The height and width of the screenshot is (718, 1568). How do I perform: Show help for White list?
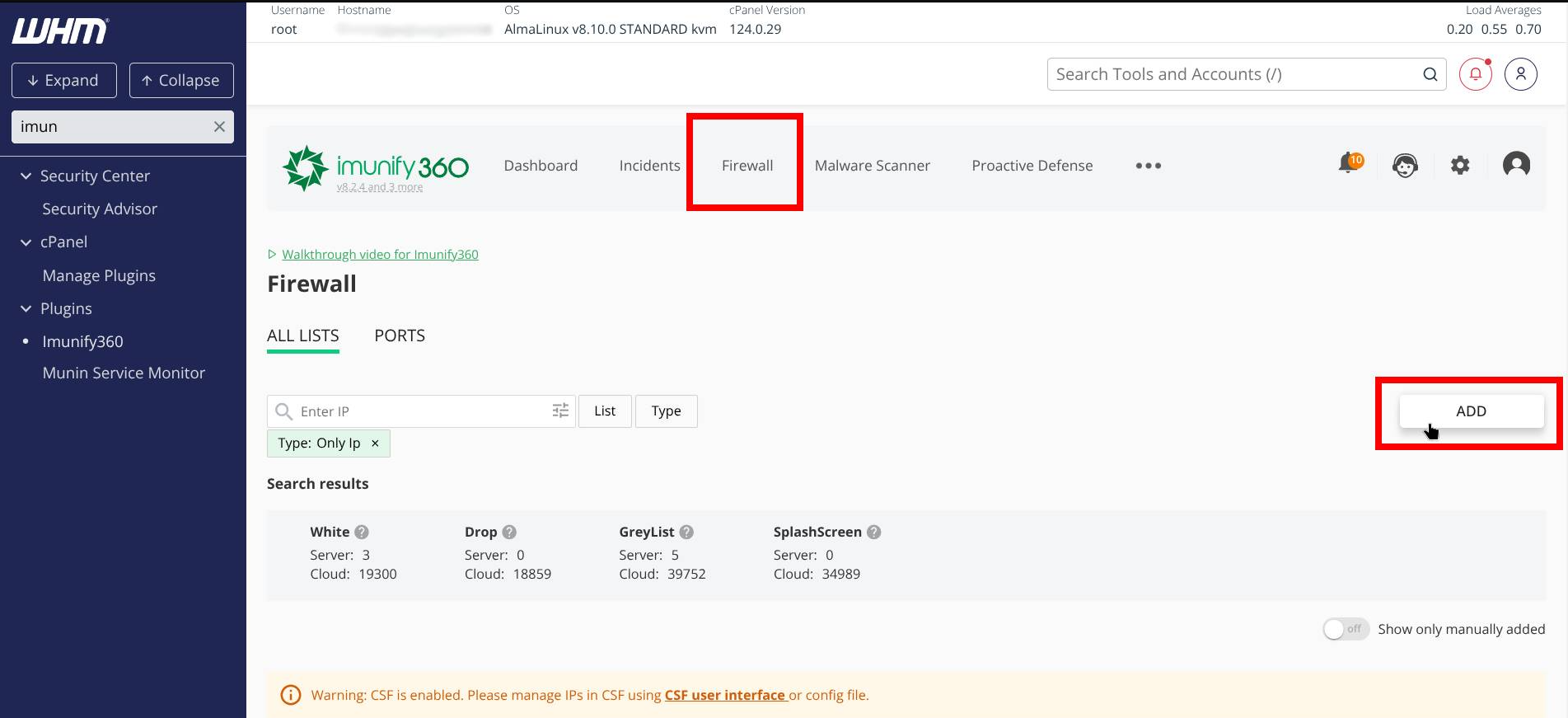[362, 533]
